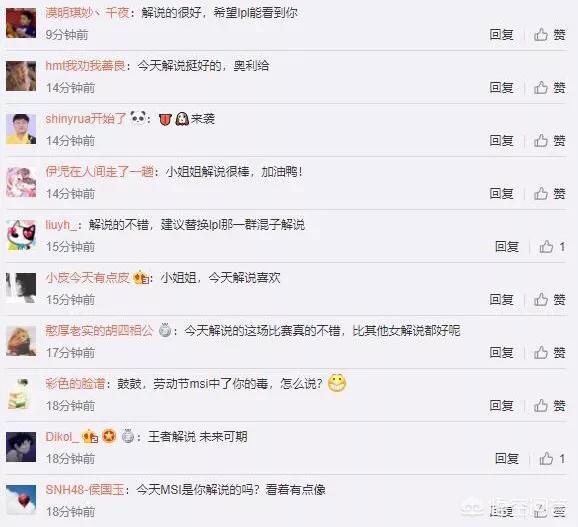This screenshot has height=527, width=578.
Task: Thumbs-up 憨厚老实的胡四相公 comment
Action: (549, 353)
